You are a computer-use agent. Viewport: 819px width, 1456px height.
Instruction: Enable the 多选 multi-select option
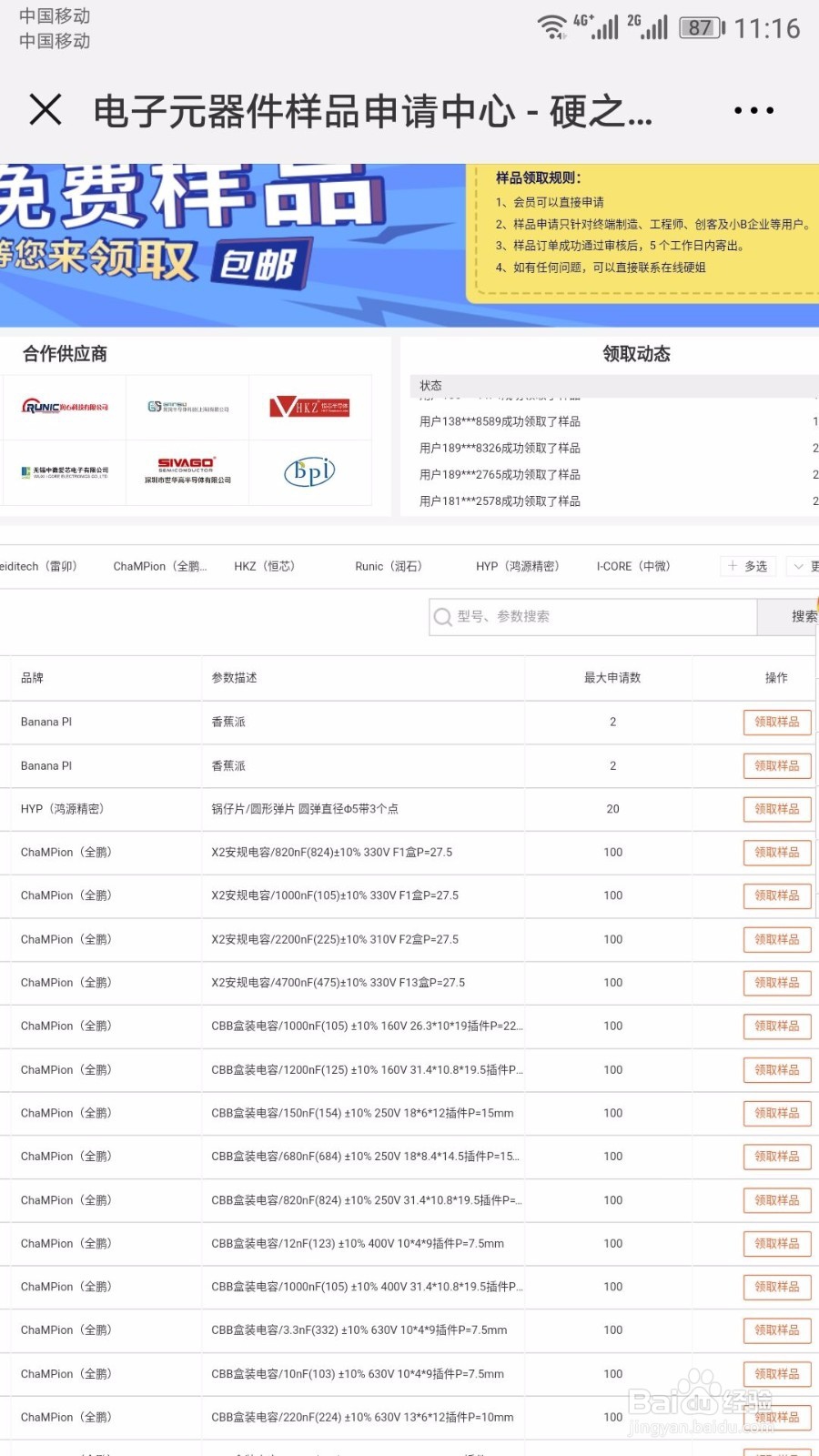[748, 566]
